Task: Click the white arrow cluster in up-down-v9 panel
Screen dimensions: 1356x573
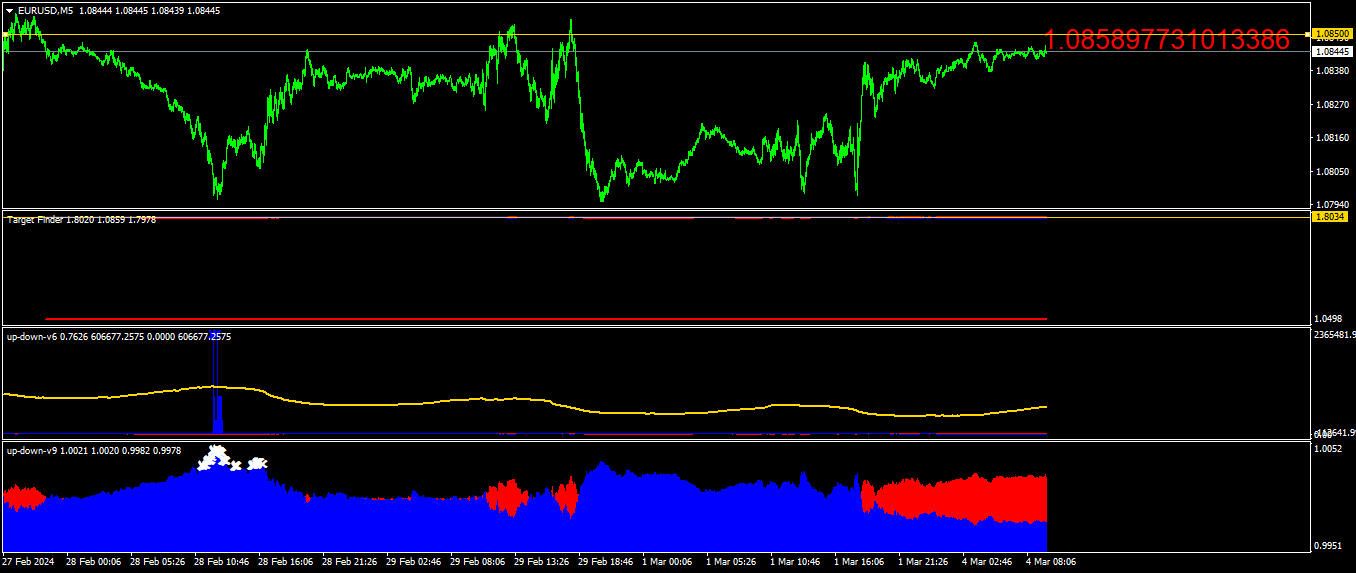Action: click(x=232, y=459)
